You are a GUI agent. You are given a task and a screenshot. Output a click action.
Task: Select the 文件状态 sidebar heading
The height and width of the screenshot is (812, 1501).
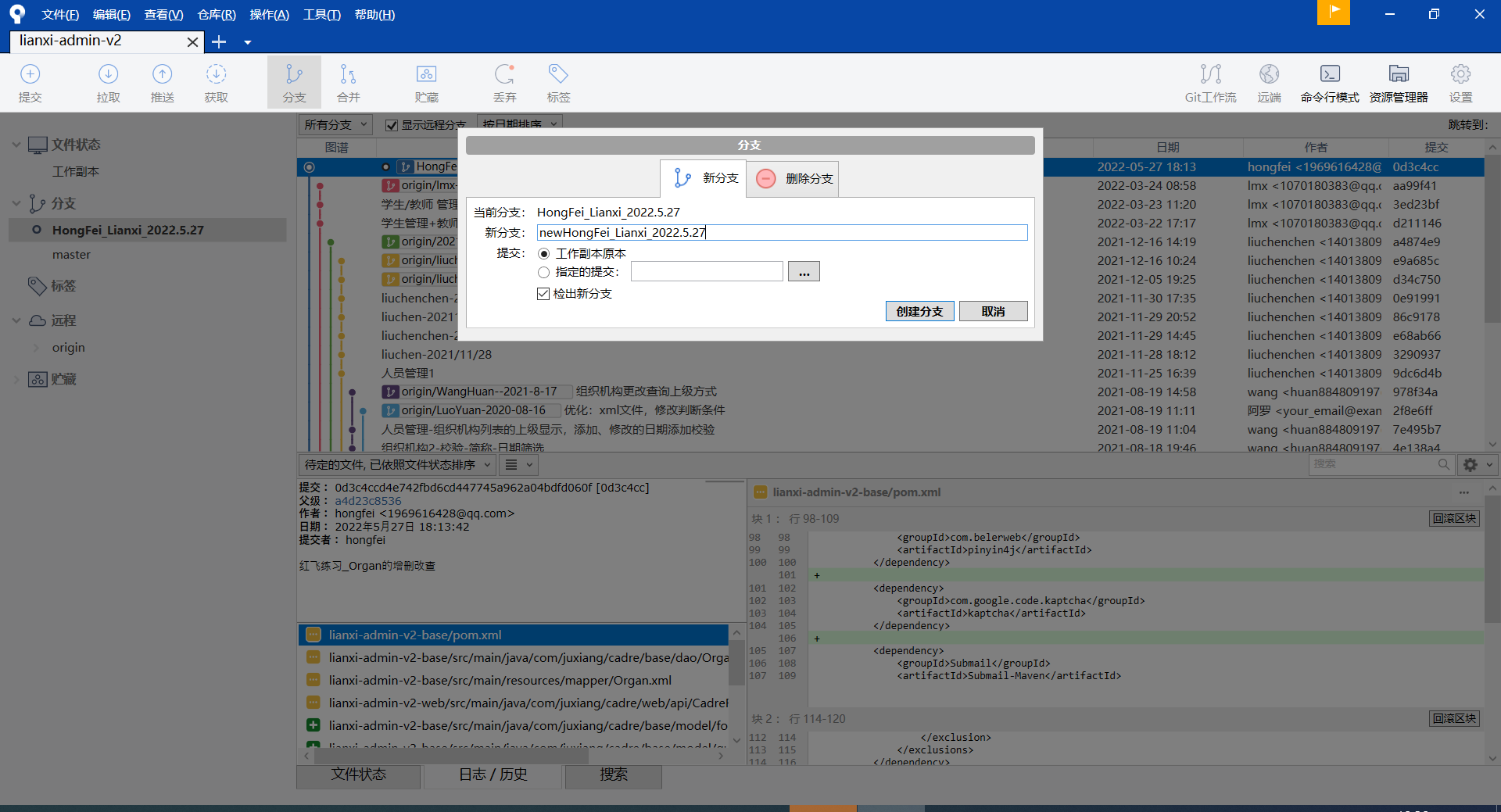pos(76,145)
